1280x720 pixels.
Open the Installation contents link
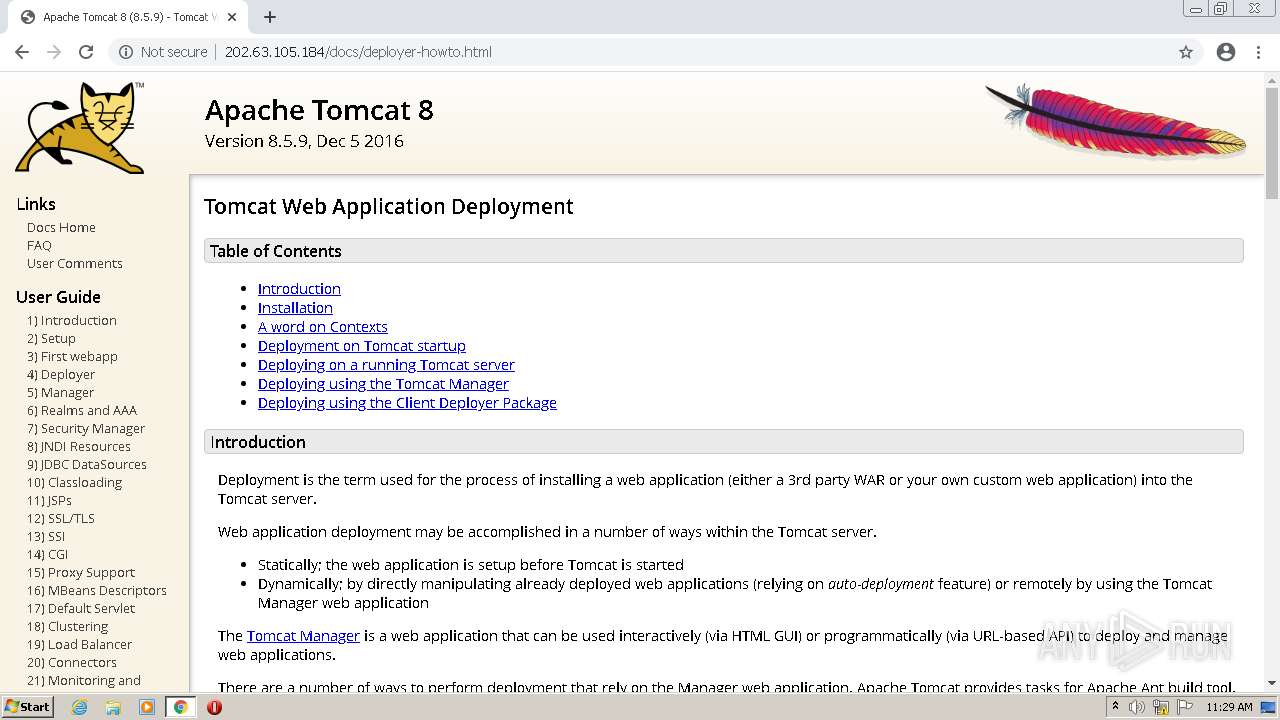(295, 308)
